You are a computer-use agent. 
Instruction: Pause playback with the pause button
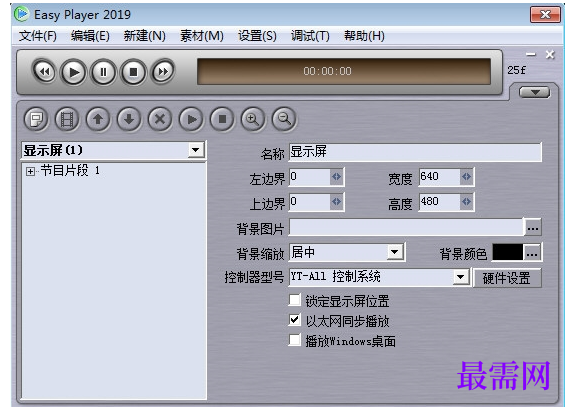tap(103, 72)
